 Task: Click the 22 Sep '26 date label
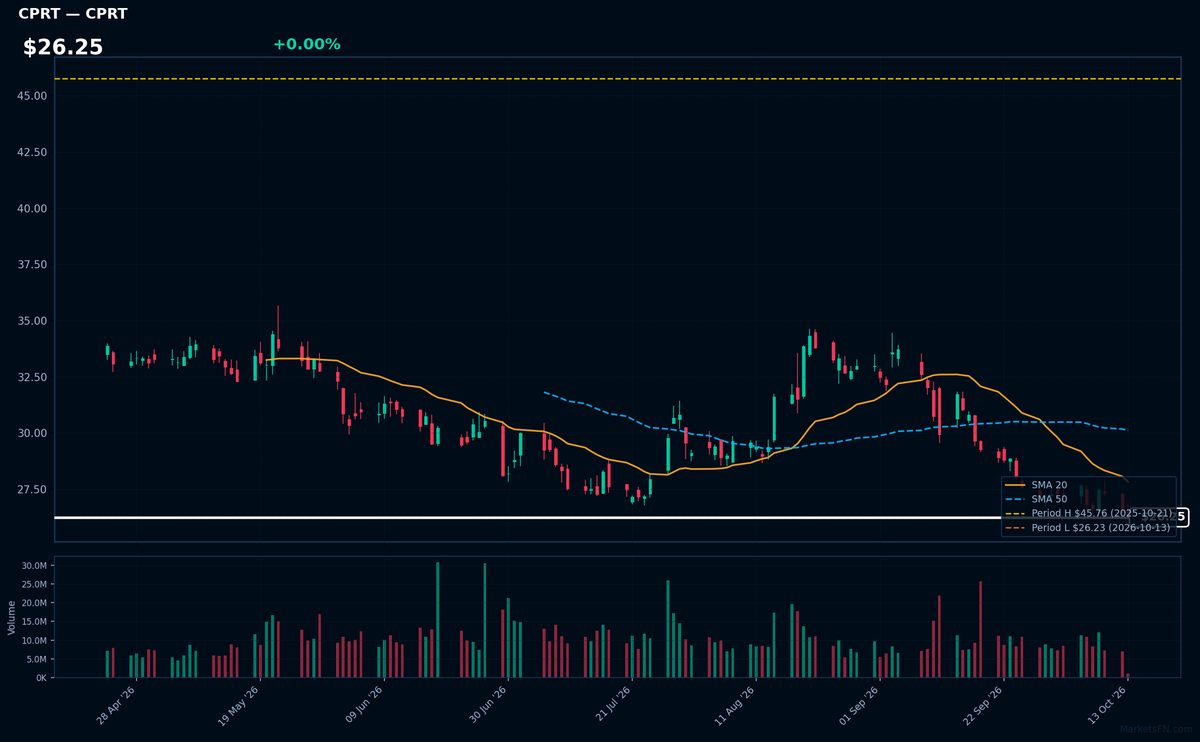point(984,707)
